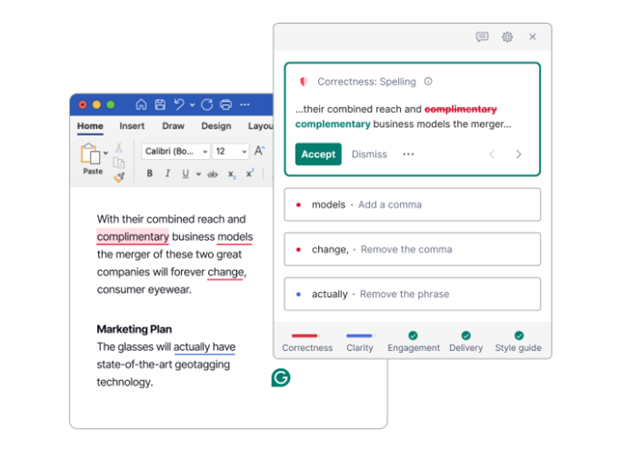Click the underlined phrase actually have
The image size is (630, 450).
coord(205,347)
